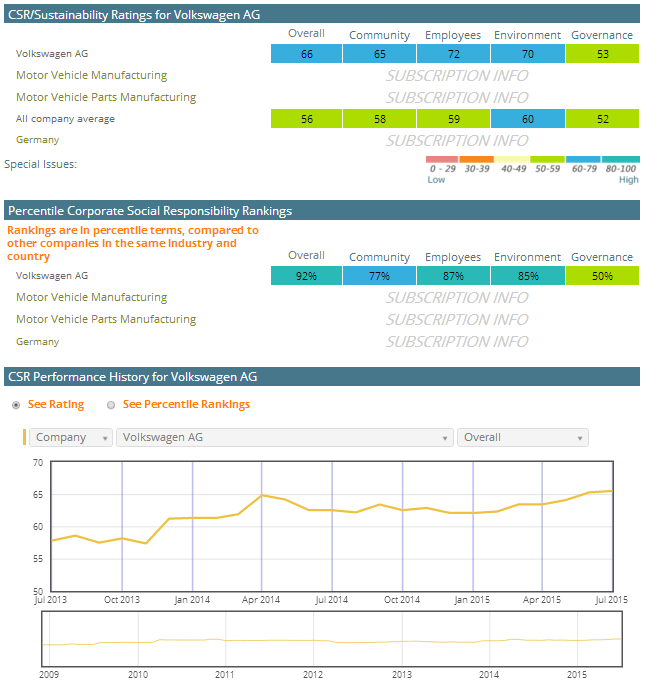Screen dimensions: 649x688
Task: Click the 50-59 green legend swatch
Action: (x=547, y=159)
